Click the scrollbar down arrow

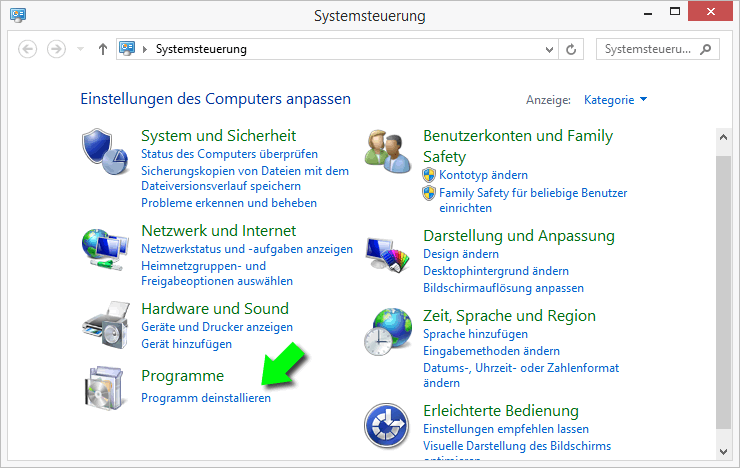[723, 451]
